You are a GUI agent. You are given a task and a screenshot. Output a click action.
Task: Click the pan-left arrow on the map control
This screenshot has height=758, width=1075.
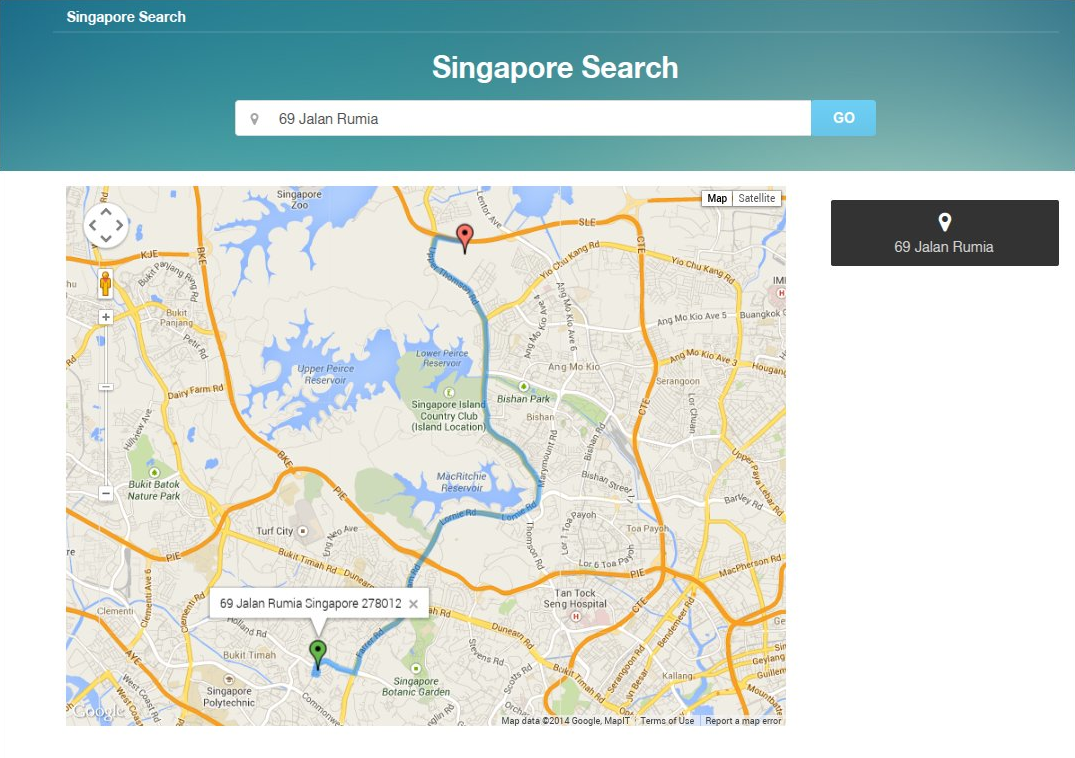[92, 225]
